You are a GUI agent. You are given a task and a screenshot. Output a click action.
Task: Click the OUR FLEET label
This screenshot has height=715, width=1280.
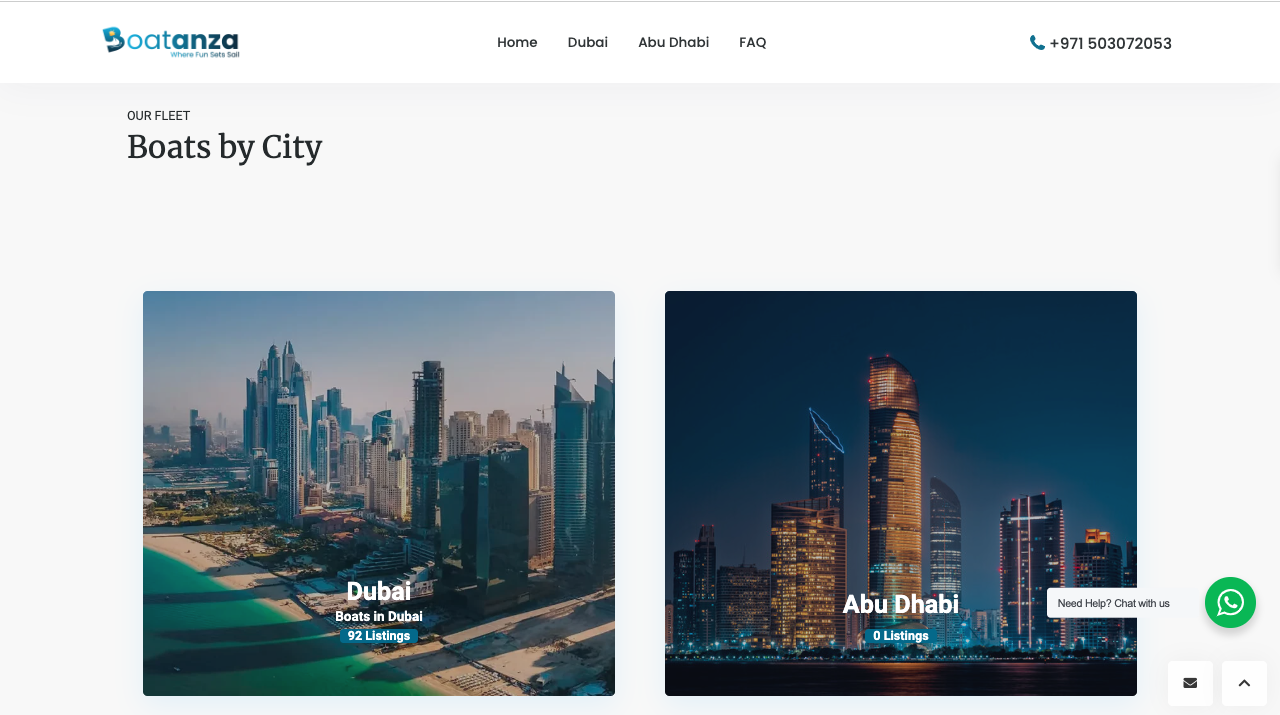[159, 116]
